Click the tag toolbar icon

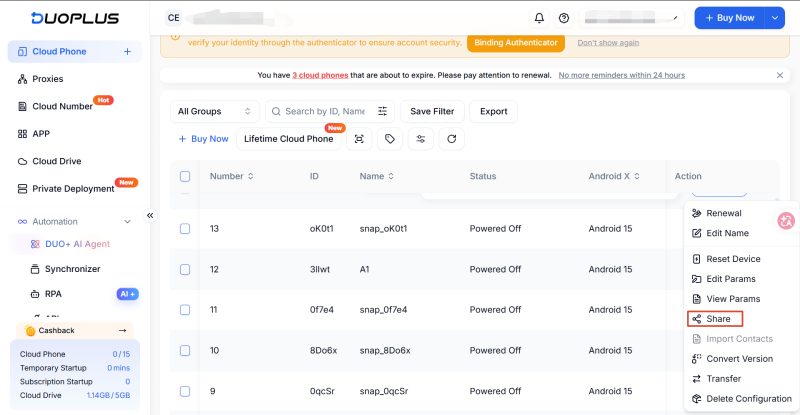pos(390,139)
